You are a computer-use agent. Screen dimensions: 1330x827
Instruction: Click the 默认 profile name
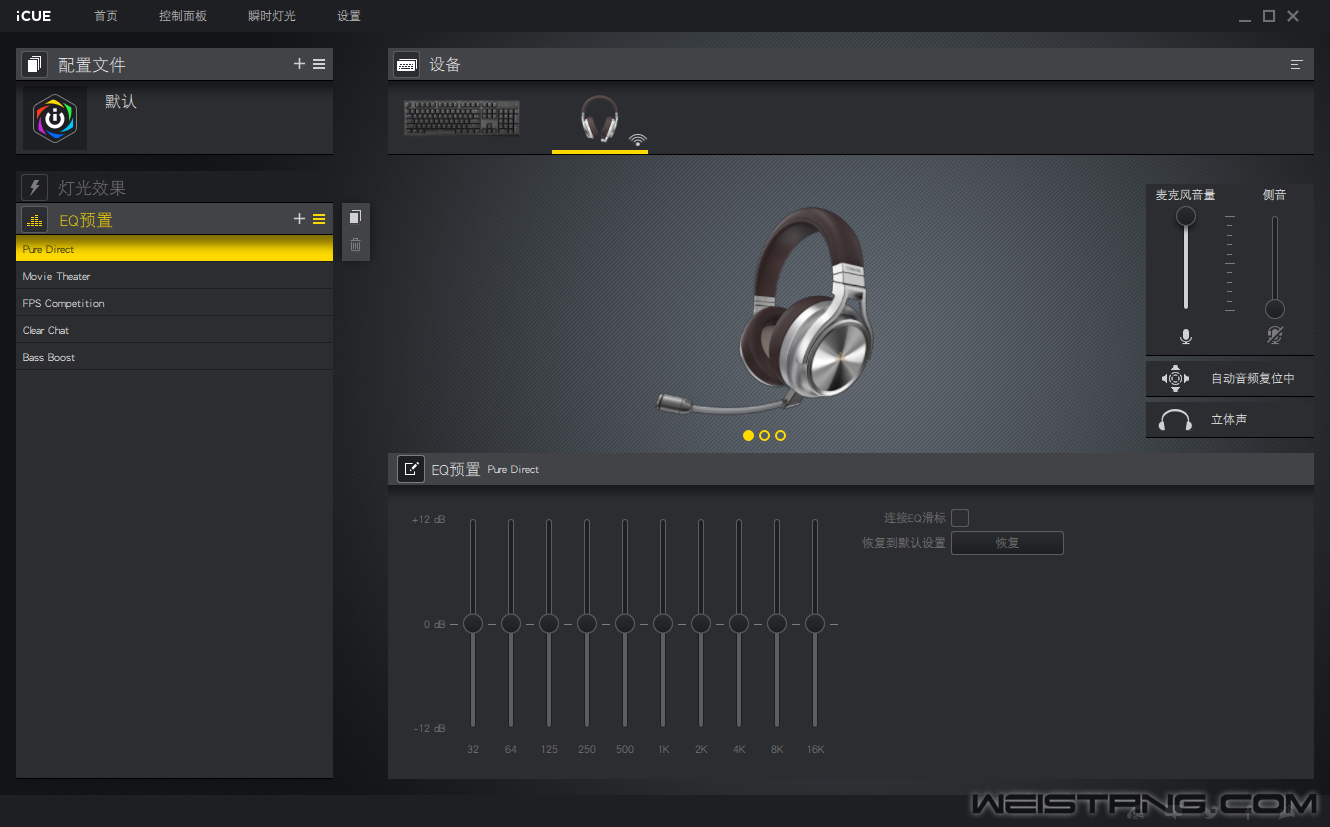click(121, 102)
